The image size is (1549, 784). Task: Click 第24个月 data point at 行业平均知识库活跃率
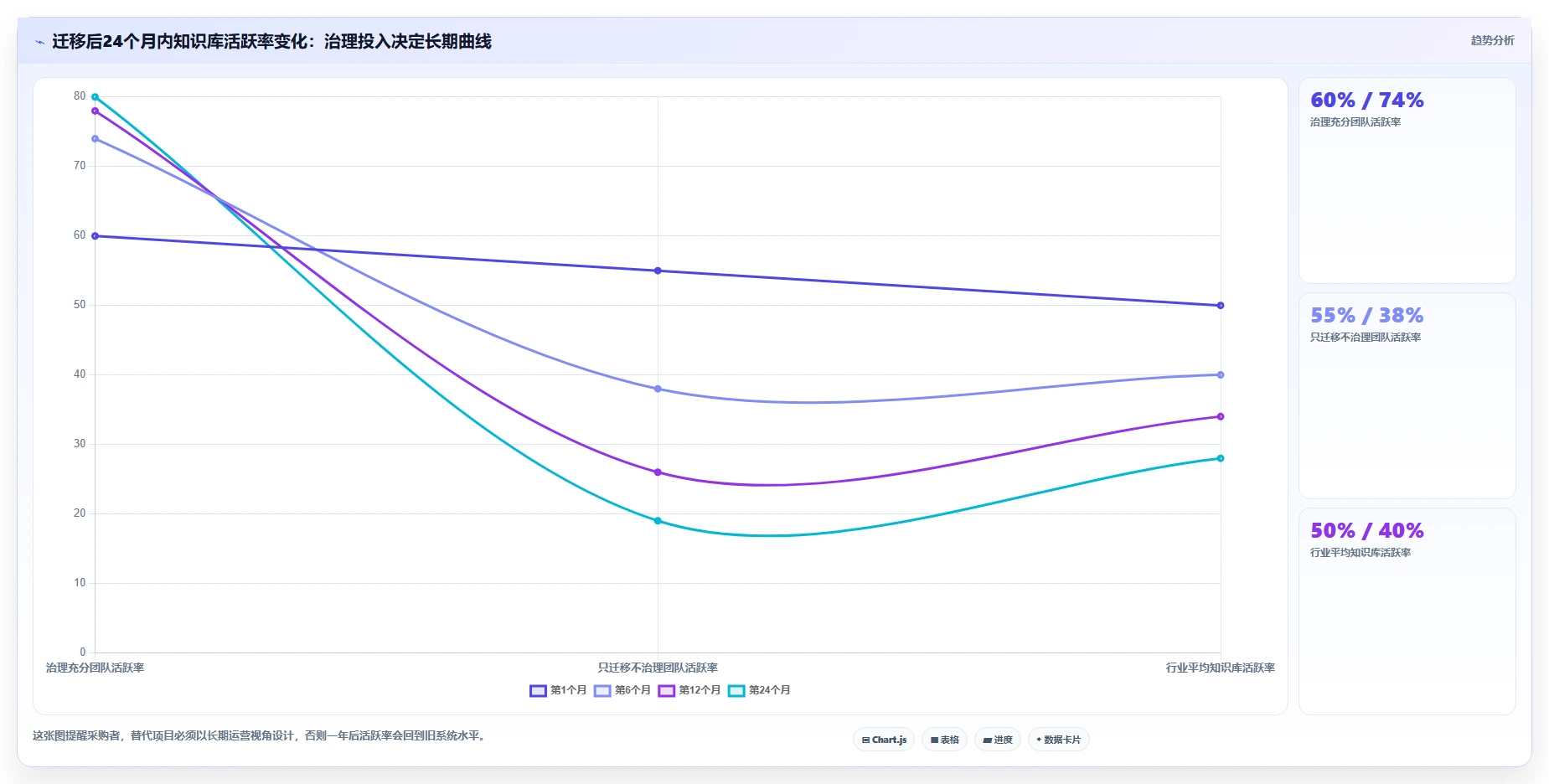coord(1221,458)
